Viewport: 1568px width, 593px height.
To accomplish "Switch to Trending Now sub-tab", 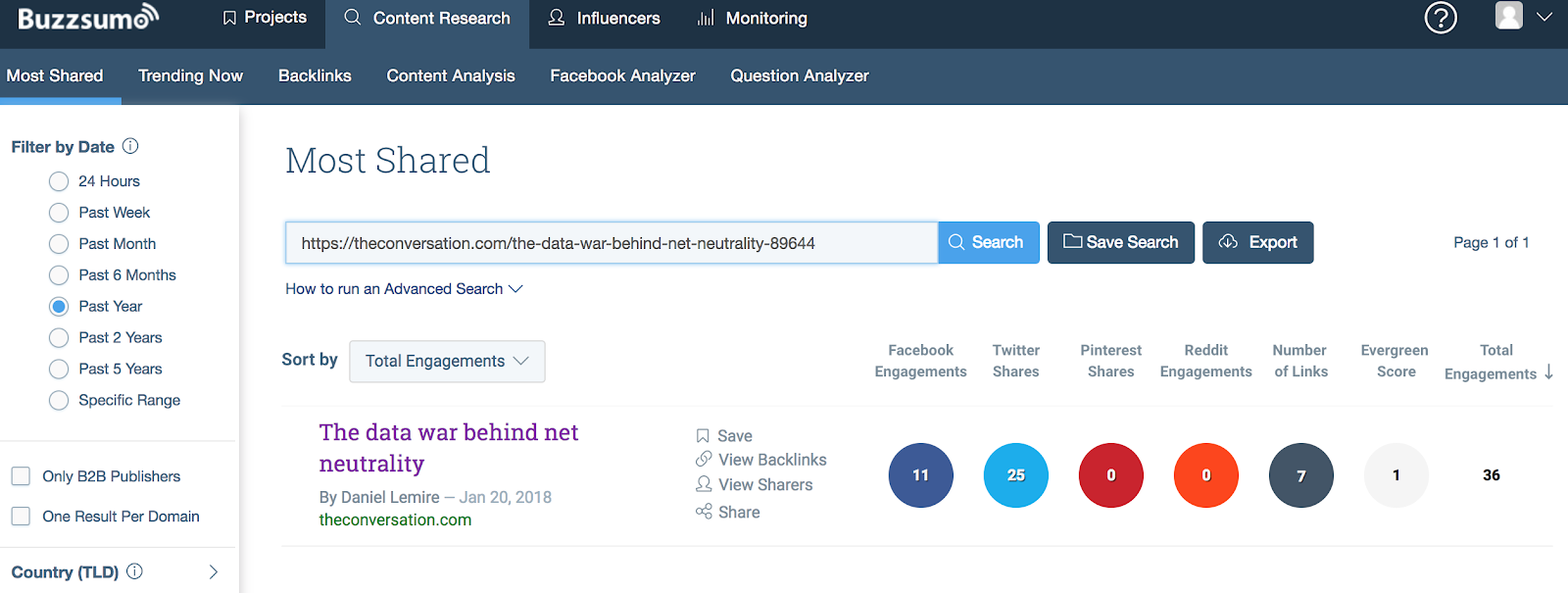I will pyautogui.click(x=190, y=75).
